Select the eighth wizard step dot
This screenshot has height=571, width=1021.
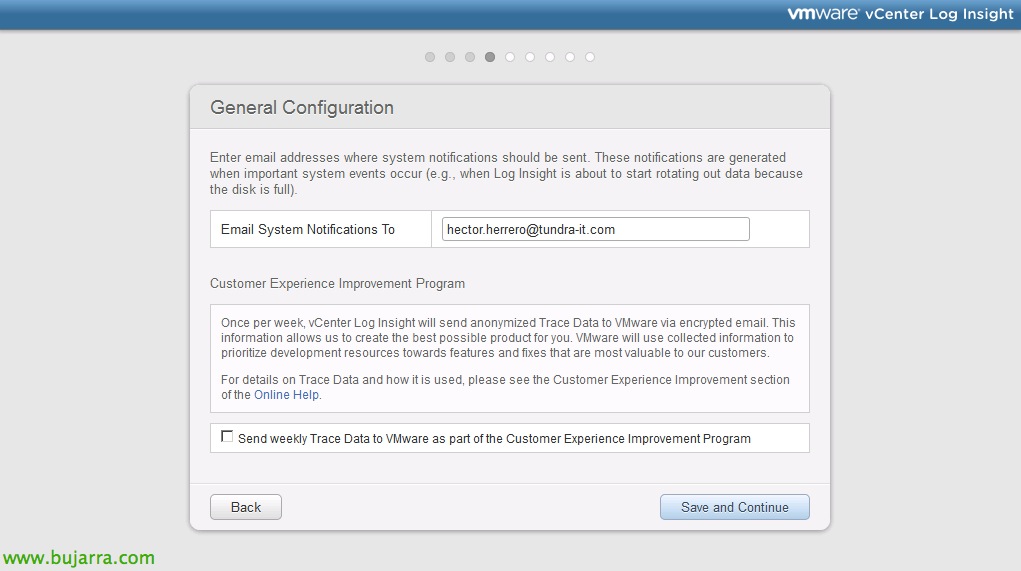(x=570, y=57)
